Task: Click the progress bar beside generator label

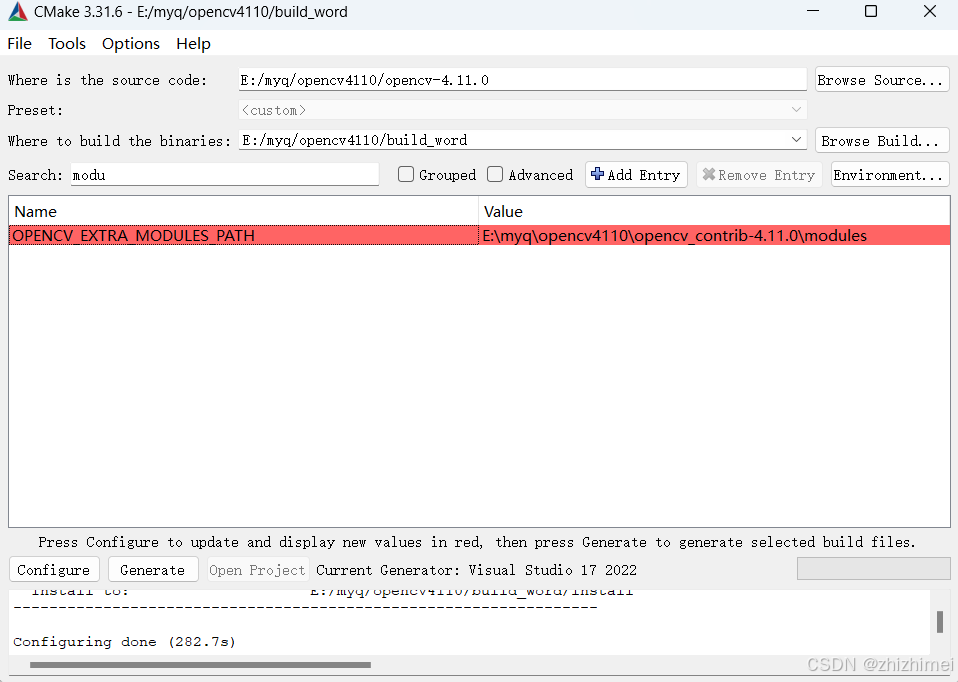Action: [x=874, y=569]
